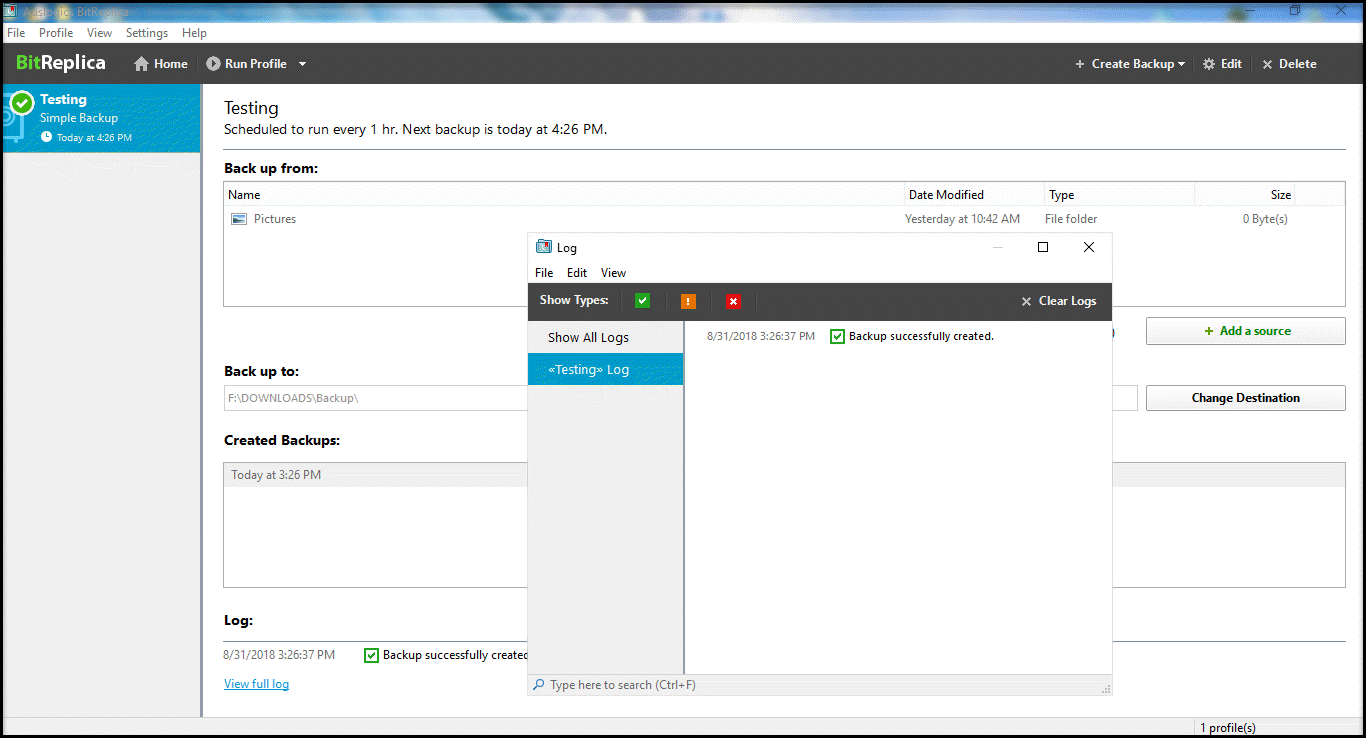The image size is (1366, 738).
Task: Close the Log window
Action: (1089, 247)
